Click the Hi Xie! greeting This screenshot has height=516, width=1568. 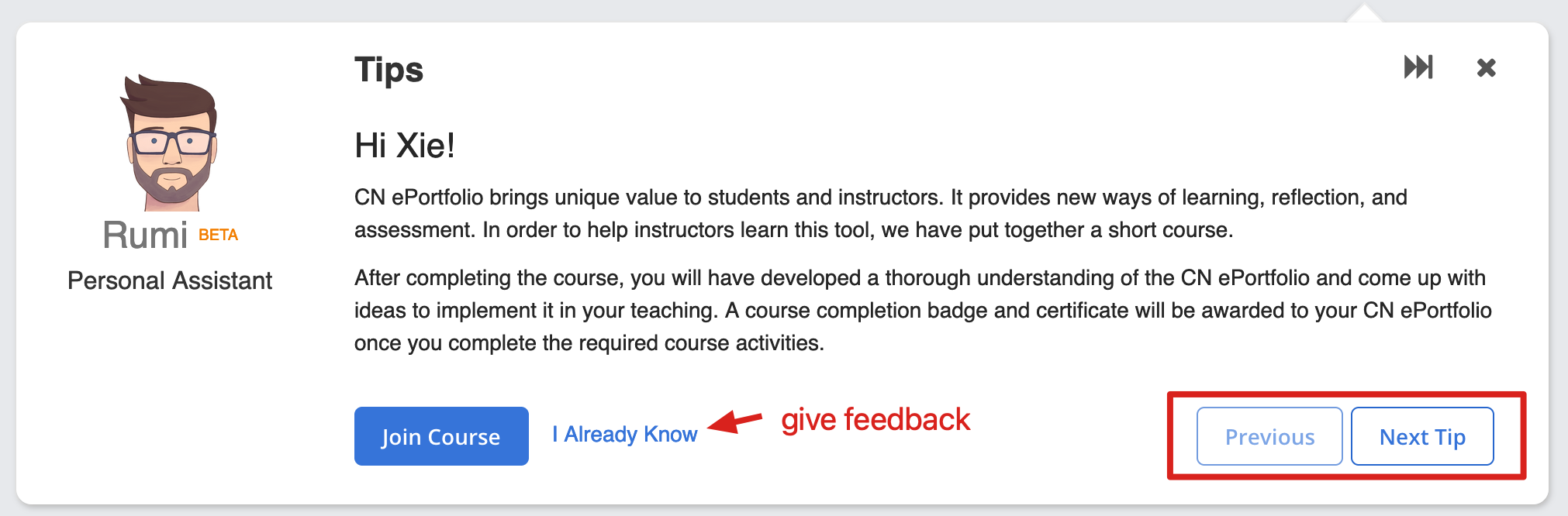[405, 146]
